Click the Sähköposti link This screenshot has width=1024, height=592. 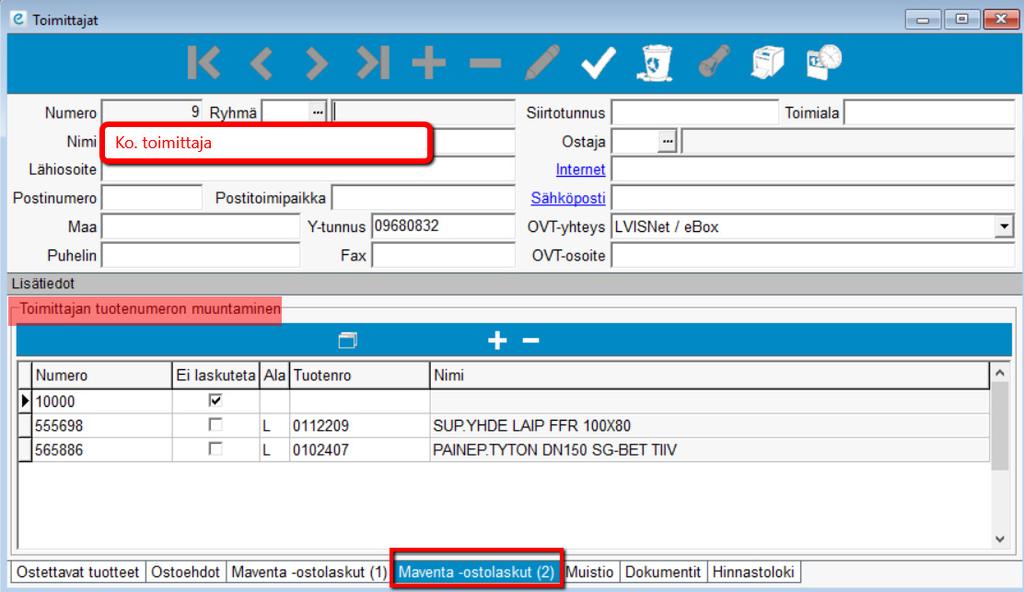point(568,198)
